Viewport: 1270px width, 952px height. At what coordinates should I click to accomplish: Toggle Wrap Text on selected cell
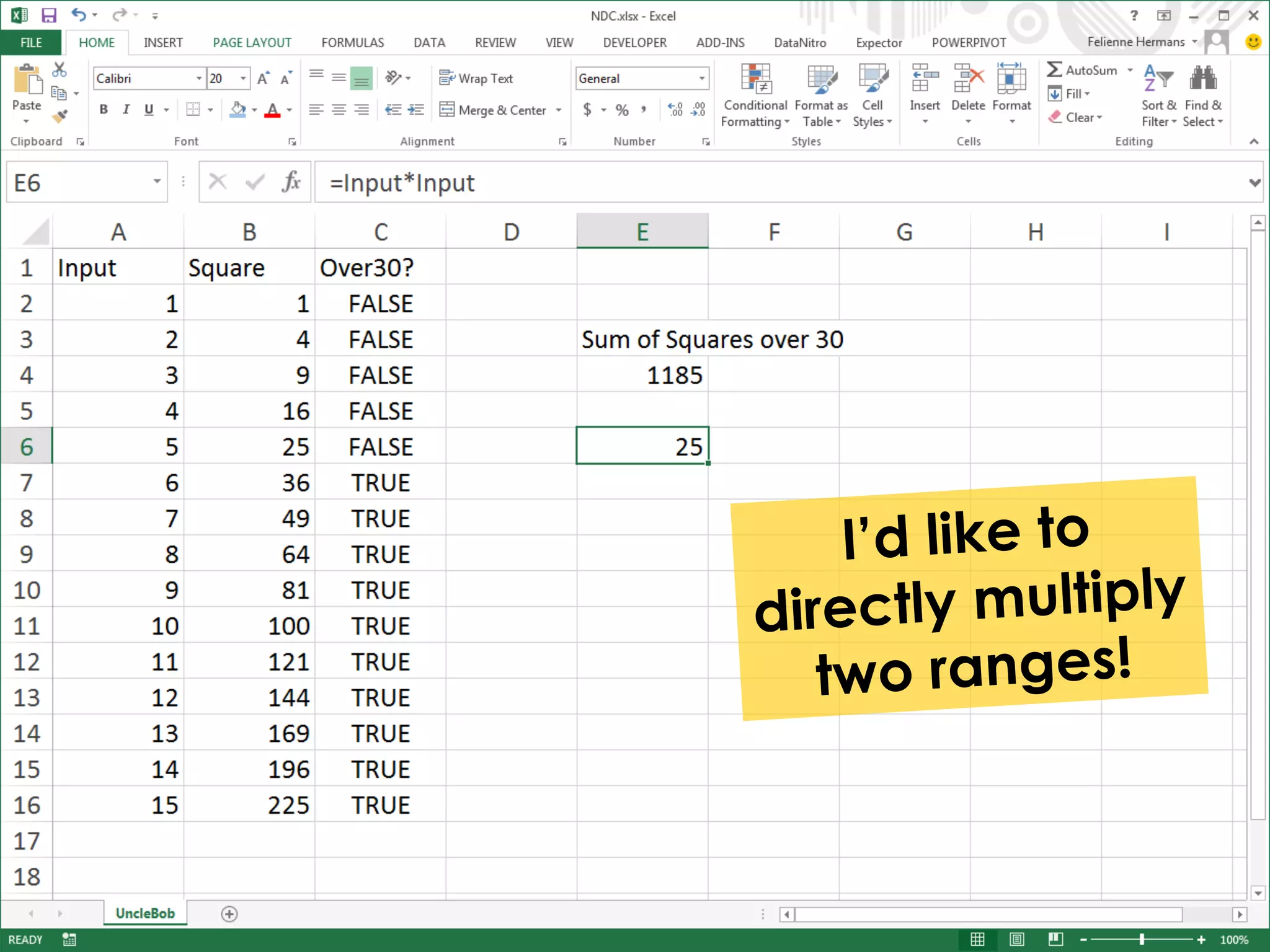[x=476, y=79]
